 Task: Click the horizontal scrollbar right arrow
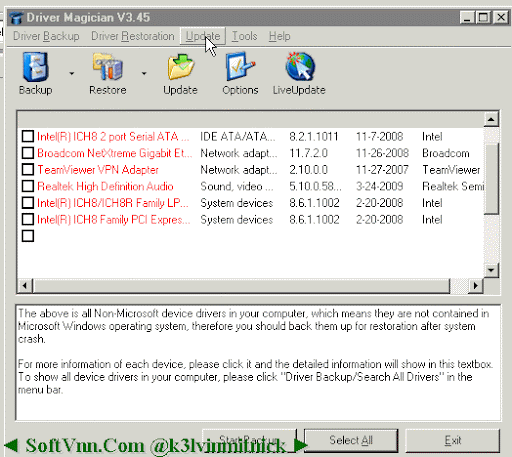tap(476, 286)
